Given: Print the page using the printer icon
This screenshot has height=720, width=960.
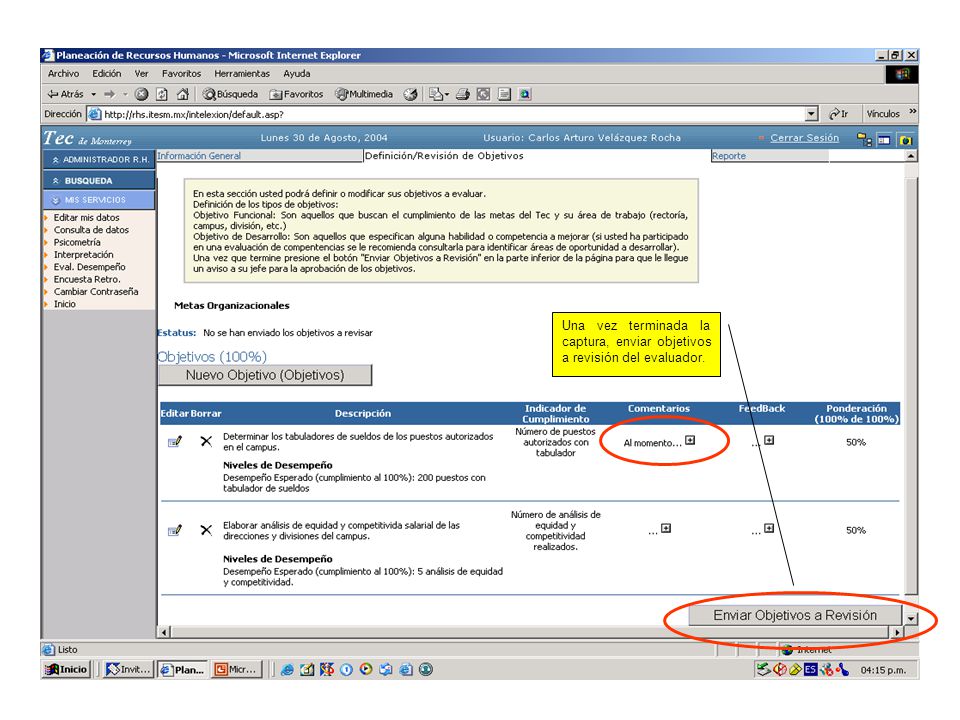Looking at the screenshot, I should (x=463, y=94).
